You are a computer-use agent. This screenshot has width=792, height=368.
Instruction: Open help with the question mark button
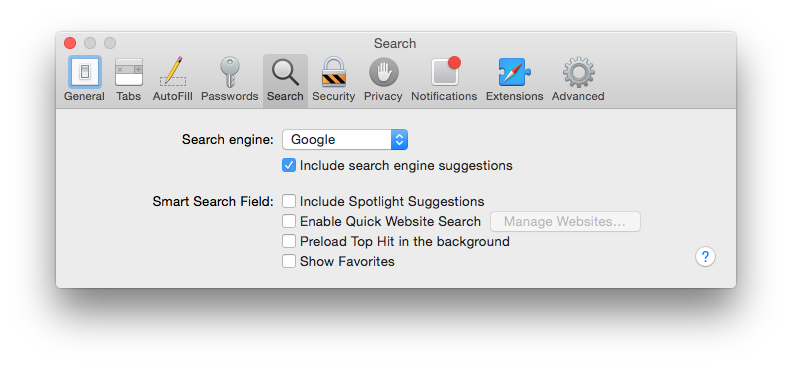(705, 256)
